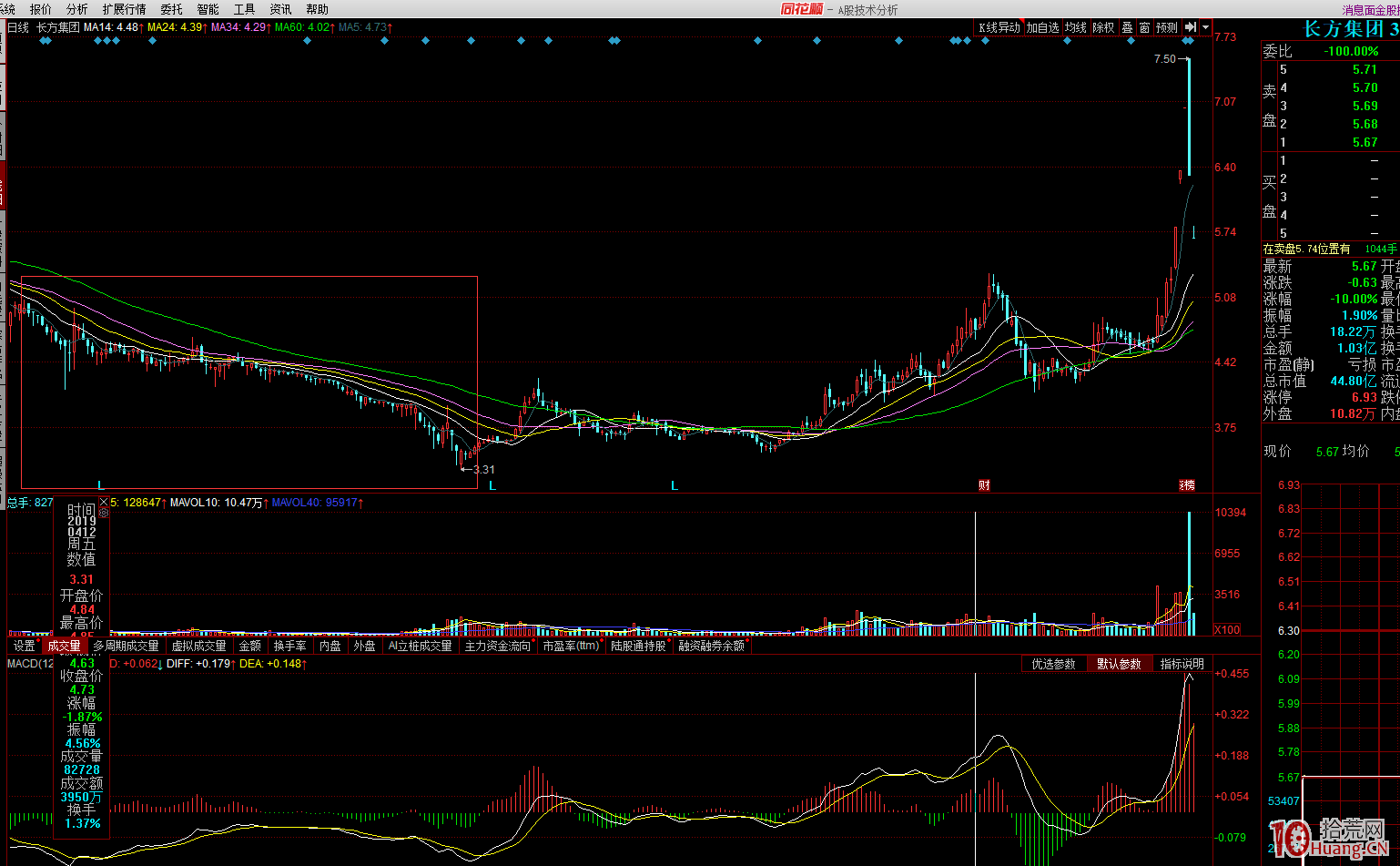Click the 设置 indicator settings tab

point(25,646)
